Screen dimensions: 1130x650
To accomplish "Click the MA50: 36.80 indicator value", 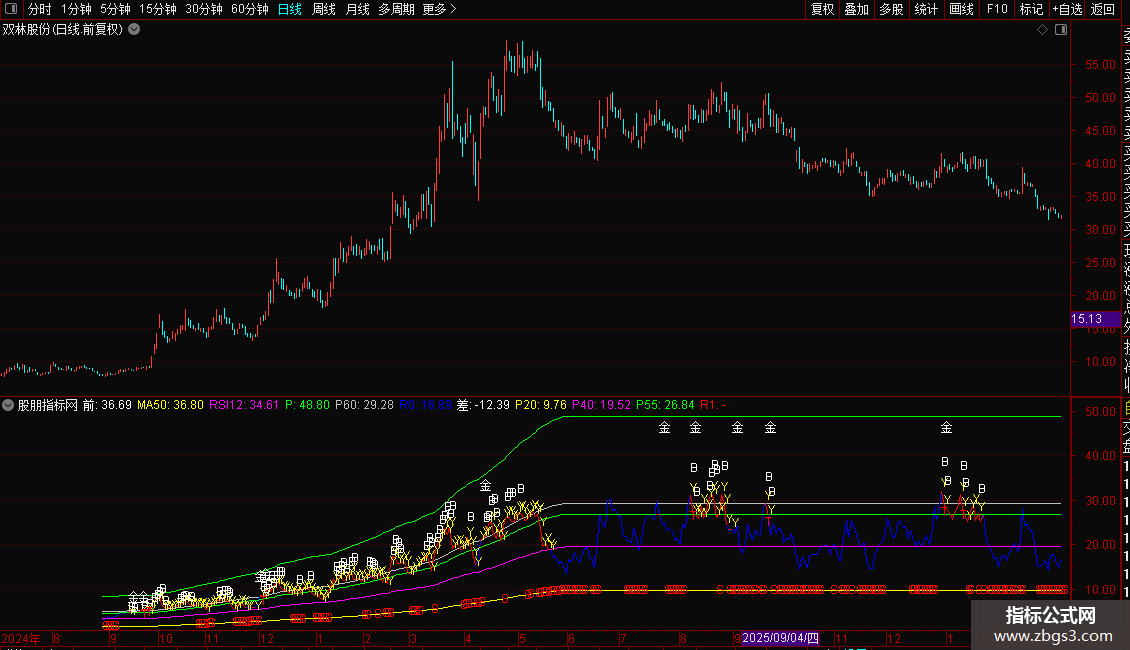I will (x=170, y=405).
